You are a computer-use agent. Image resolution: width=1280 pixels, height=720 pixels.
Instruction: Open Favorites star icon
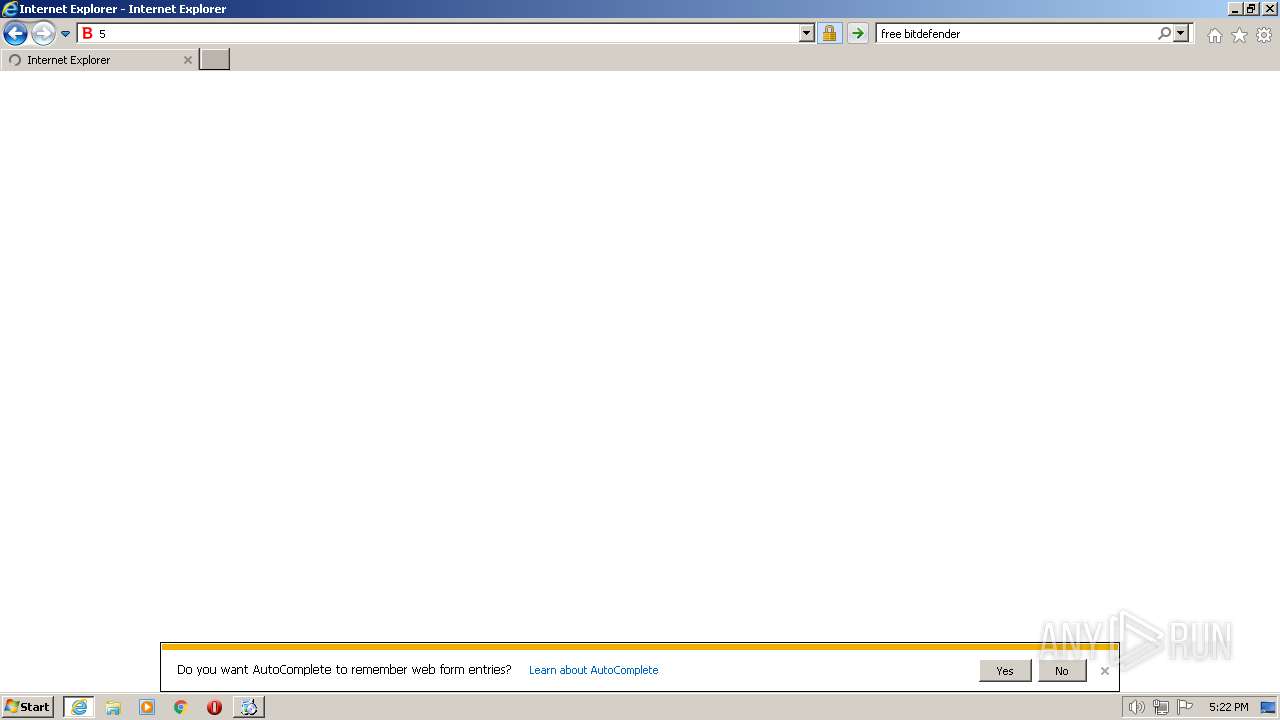tap(1239, 35)
